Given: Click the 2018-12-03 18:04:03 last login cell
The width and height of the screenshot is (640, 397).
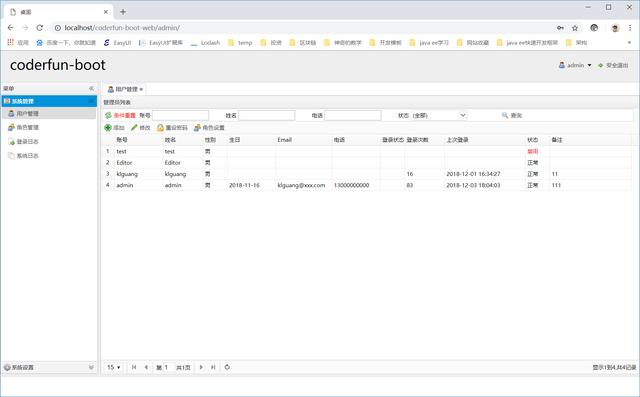Looking at the screenshot, I should click(473, 185).
